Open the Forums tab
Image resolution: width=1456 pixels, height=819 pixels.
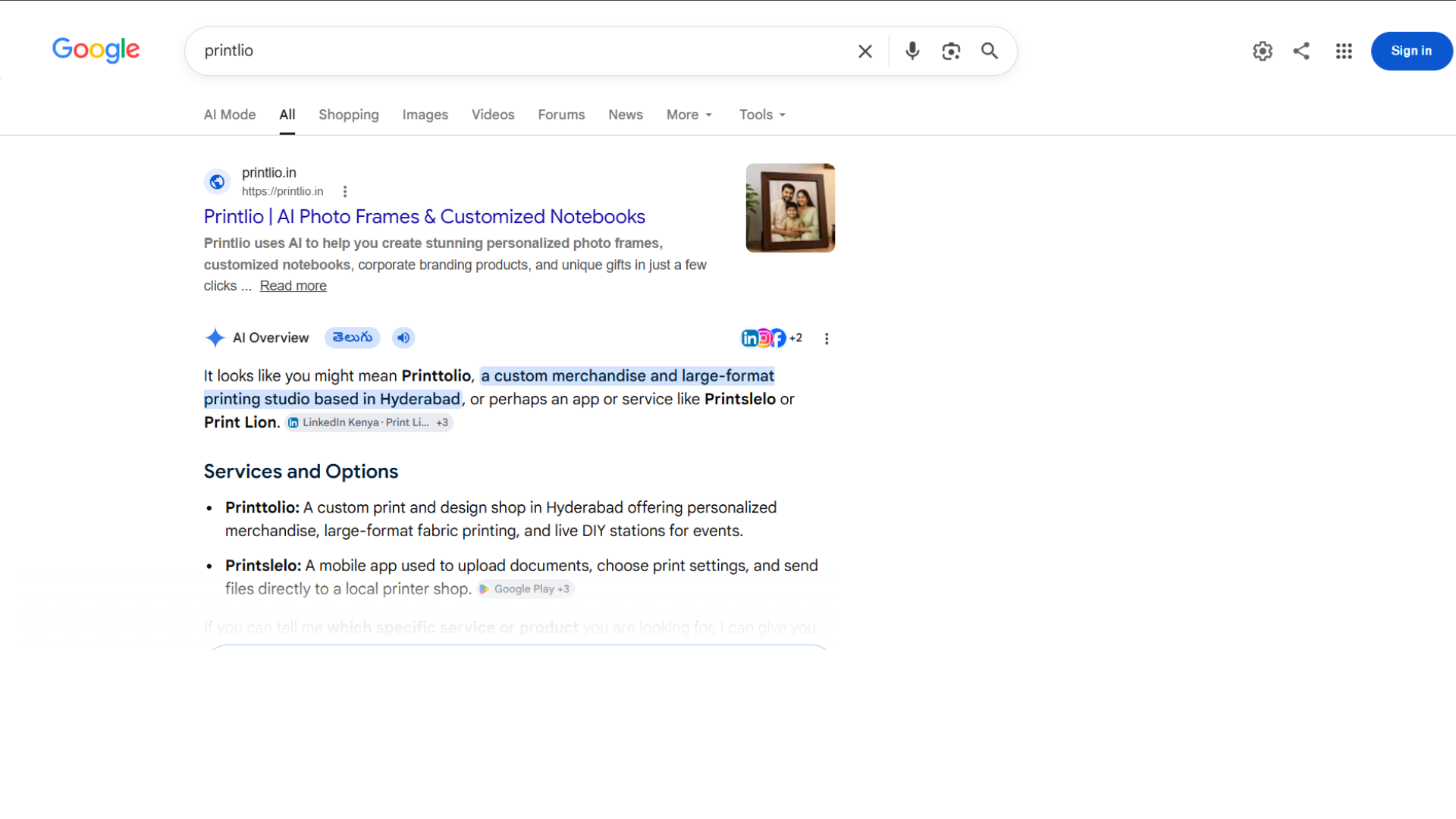coord(561,115)
